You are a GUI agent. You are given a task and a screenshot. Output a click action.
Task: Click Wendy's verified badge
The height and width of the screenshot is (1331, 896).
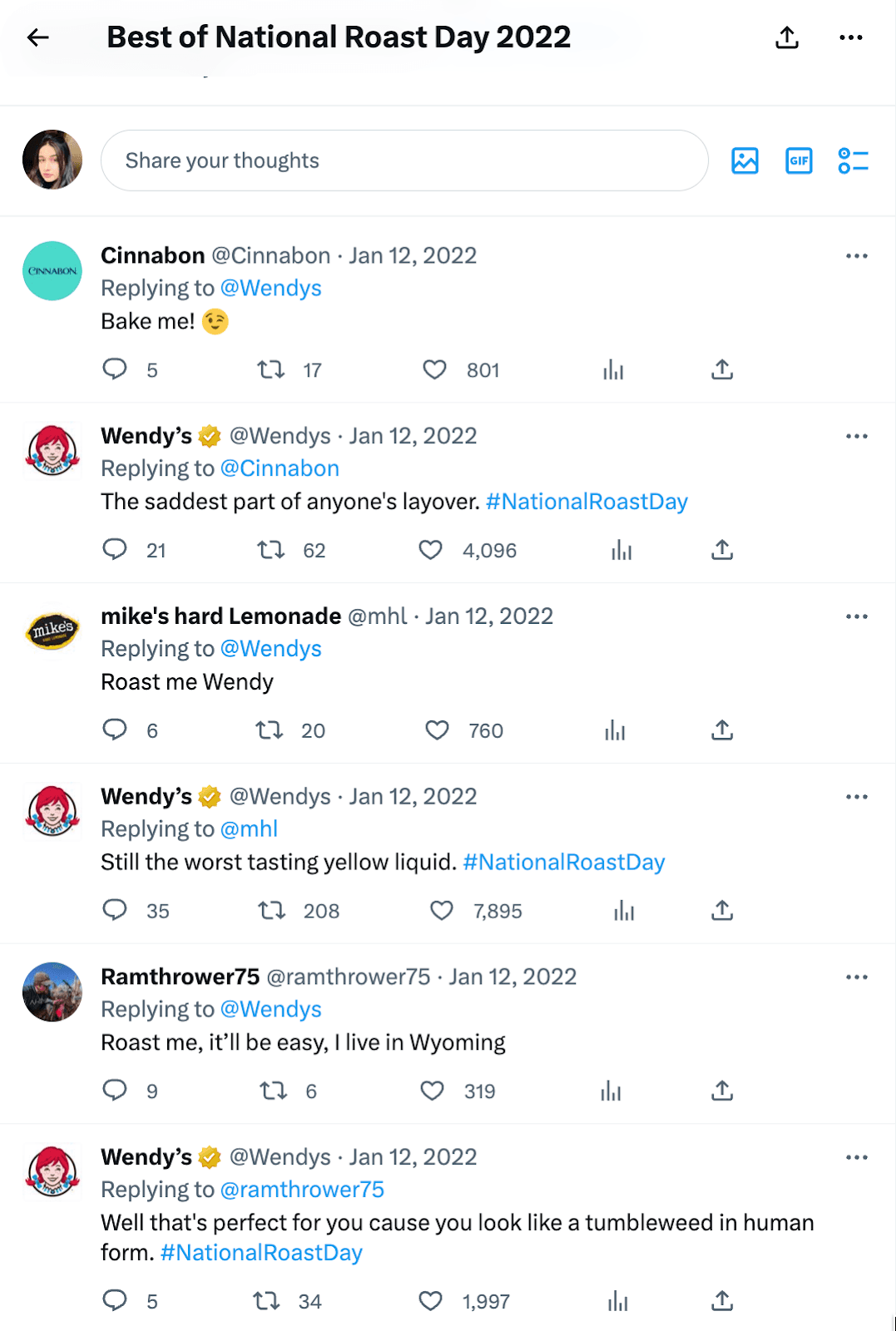click(x=207, y=434)
